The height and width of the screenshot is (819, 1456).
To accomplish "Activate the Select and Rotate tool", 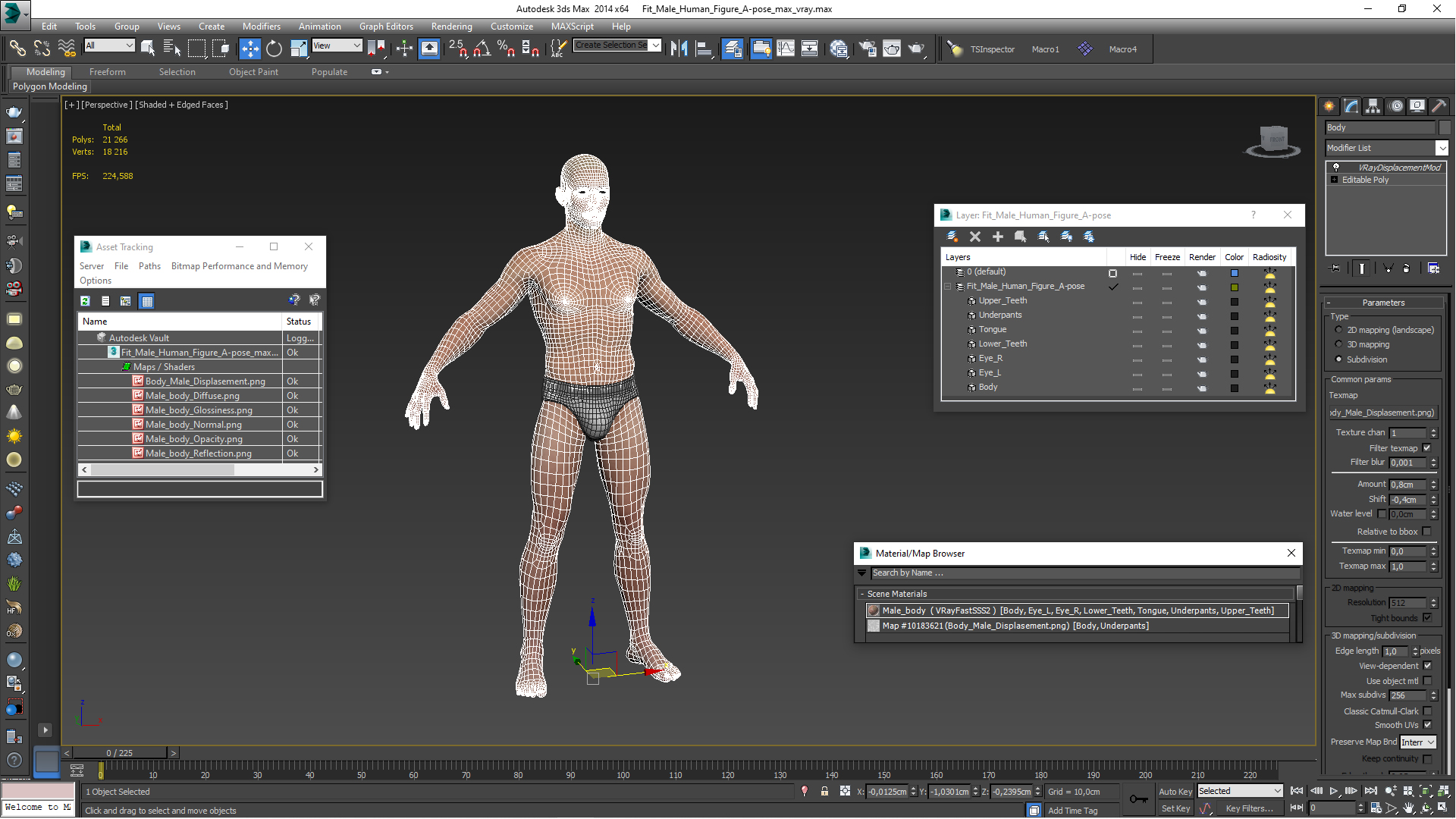I will [x=274, y=49].
